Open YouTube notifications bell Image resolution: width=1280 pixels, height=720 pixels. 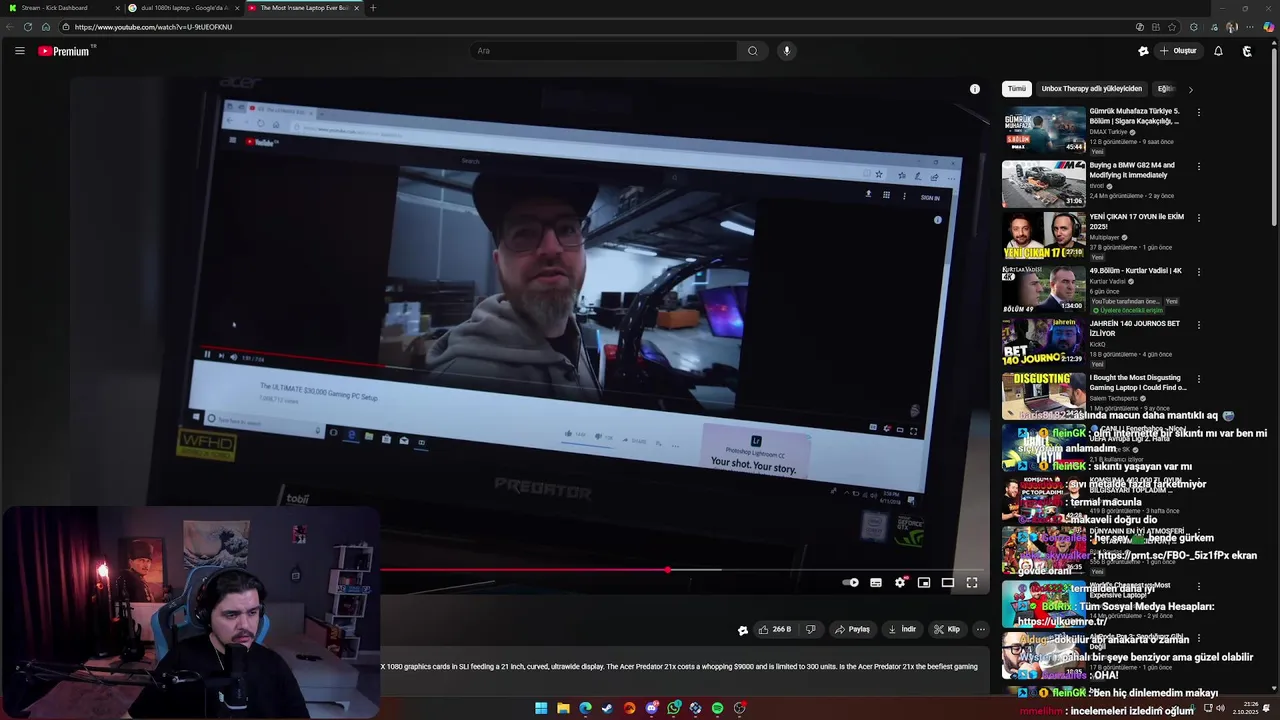(1218, 51)
